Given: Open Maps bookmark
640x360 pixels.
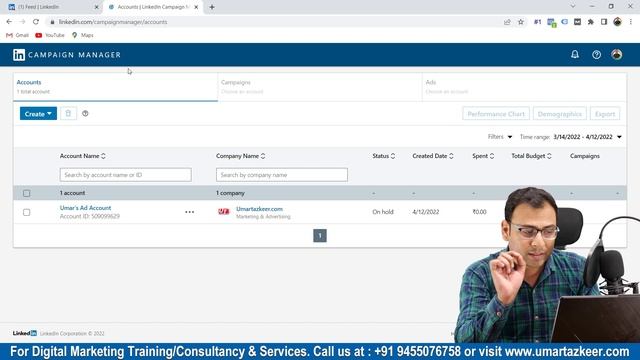Looking at the screenshot, I should pyautogui.click(x=82, y=35).
